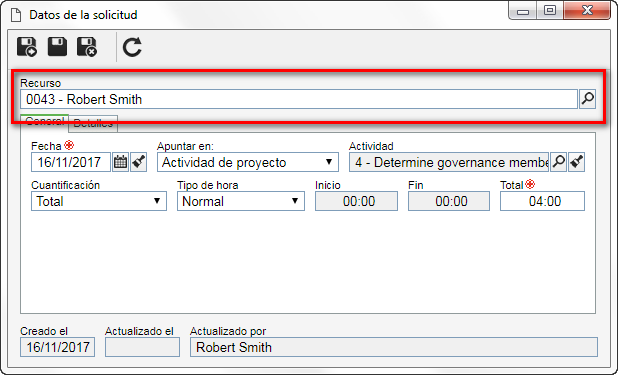Image resolution: width=618 pixels, height=375 pixels.
Task: Switch to the Detalles tab
Action: 93,123
